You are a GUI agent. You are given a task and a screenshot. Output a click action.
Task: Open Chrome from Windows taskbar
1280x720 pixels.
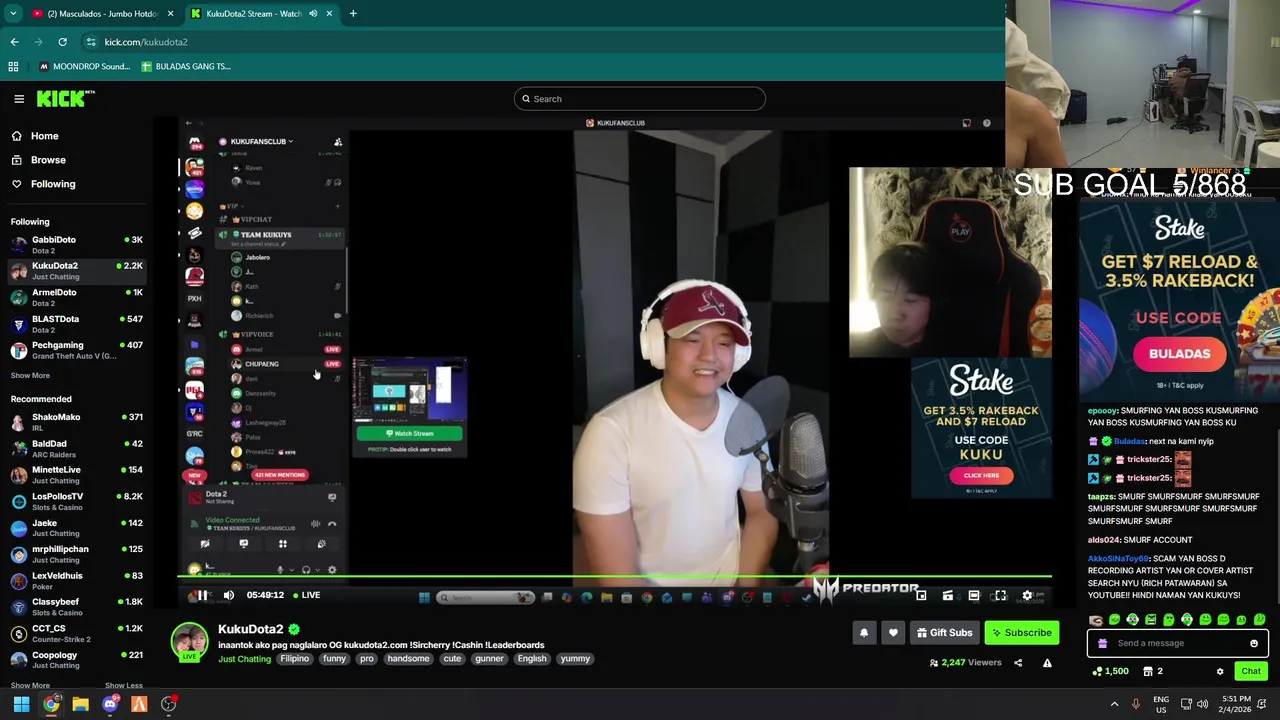(51, 704)
